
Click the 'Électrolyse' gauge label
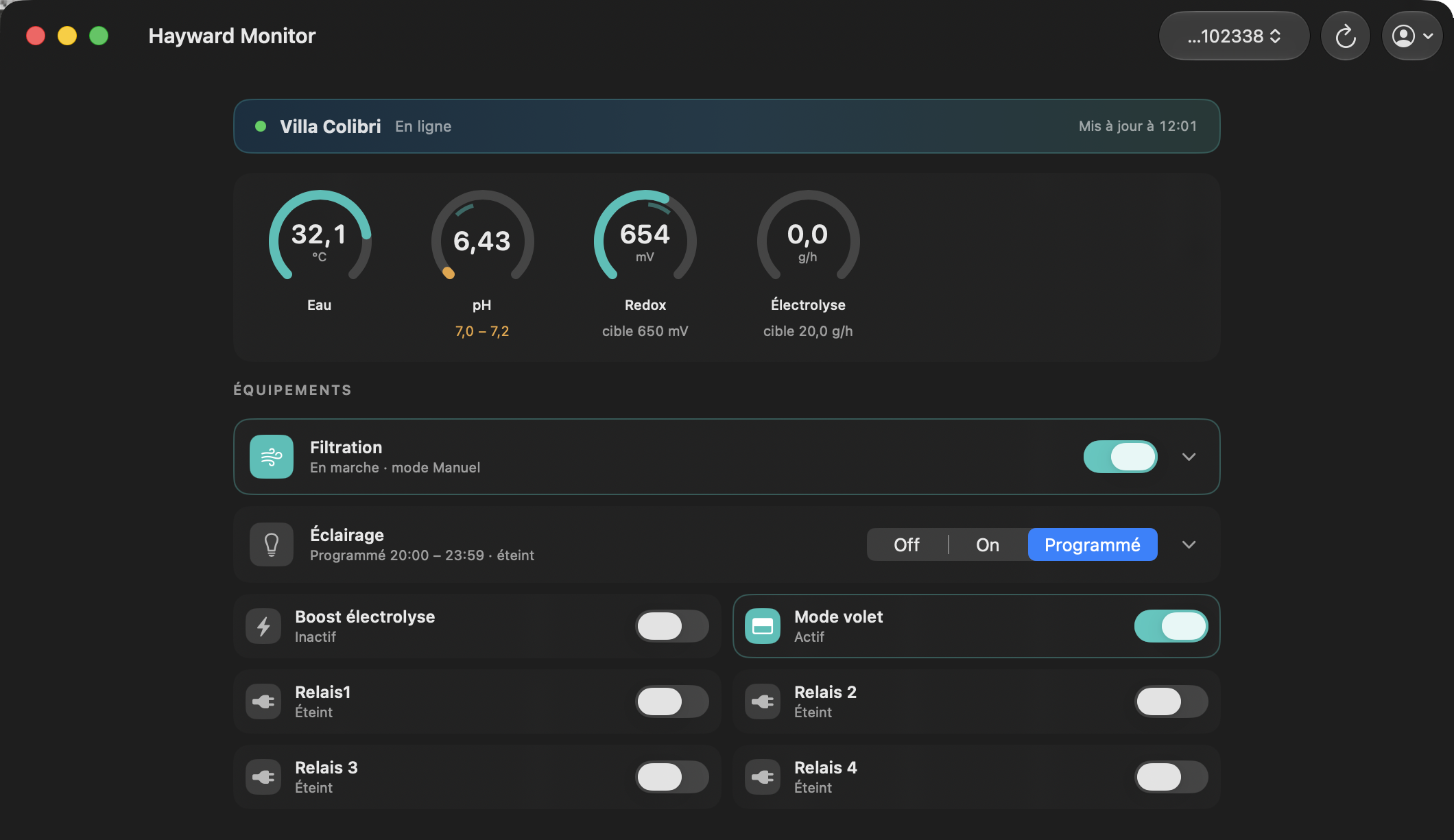pos(808,305)
